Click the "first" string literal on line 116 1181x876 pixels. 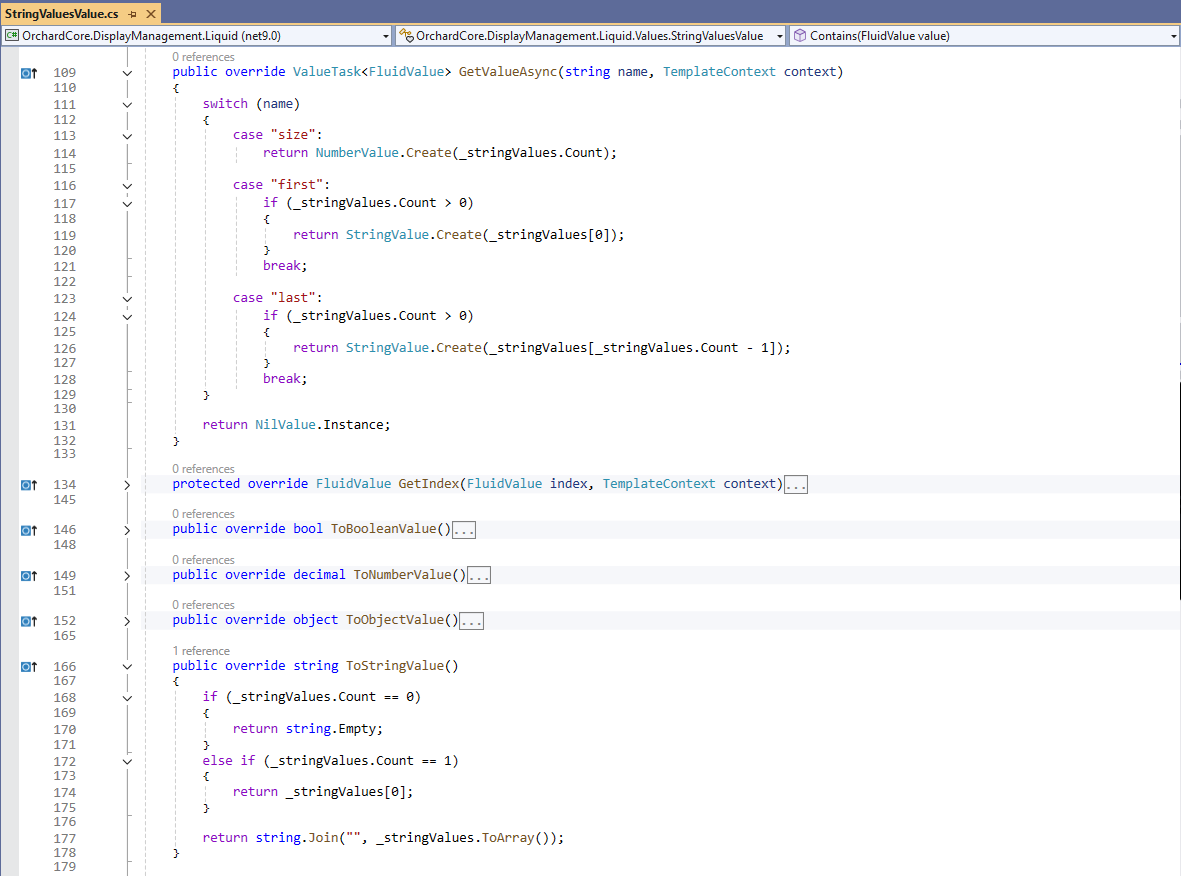(x=297, y=185)
